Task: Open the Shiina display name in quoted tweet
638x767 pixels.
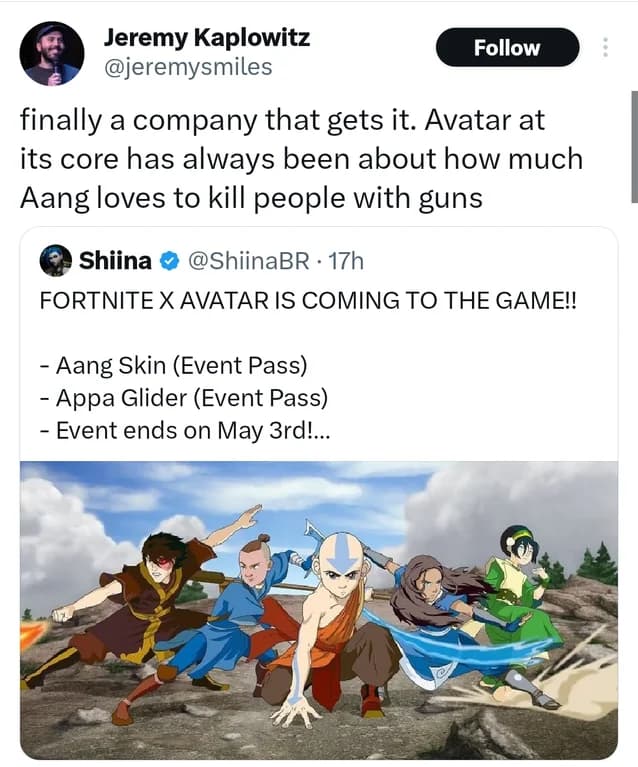Action: (x=115, y=261)
